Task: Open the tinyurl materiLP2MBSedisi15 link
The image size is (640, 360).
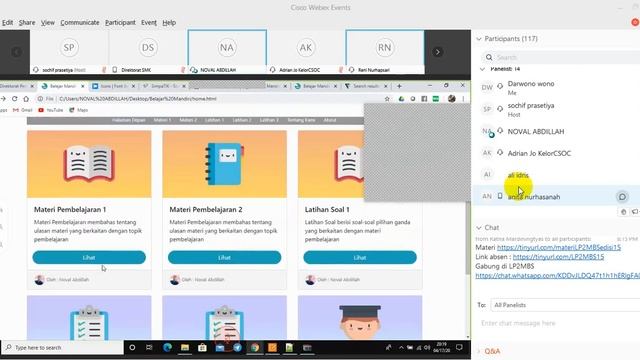Action: (559, 247)
